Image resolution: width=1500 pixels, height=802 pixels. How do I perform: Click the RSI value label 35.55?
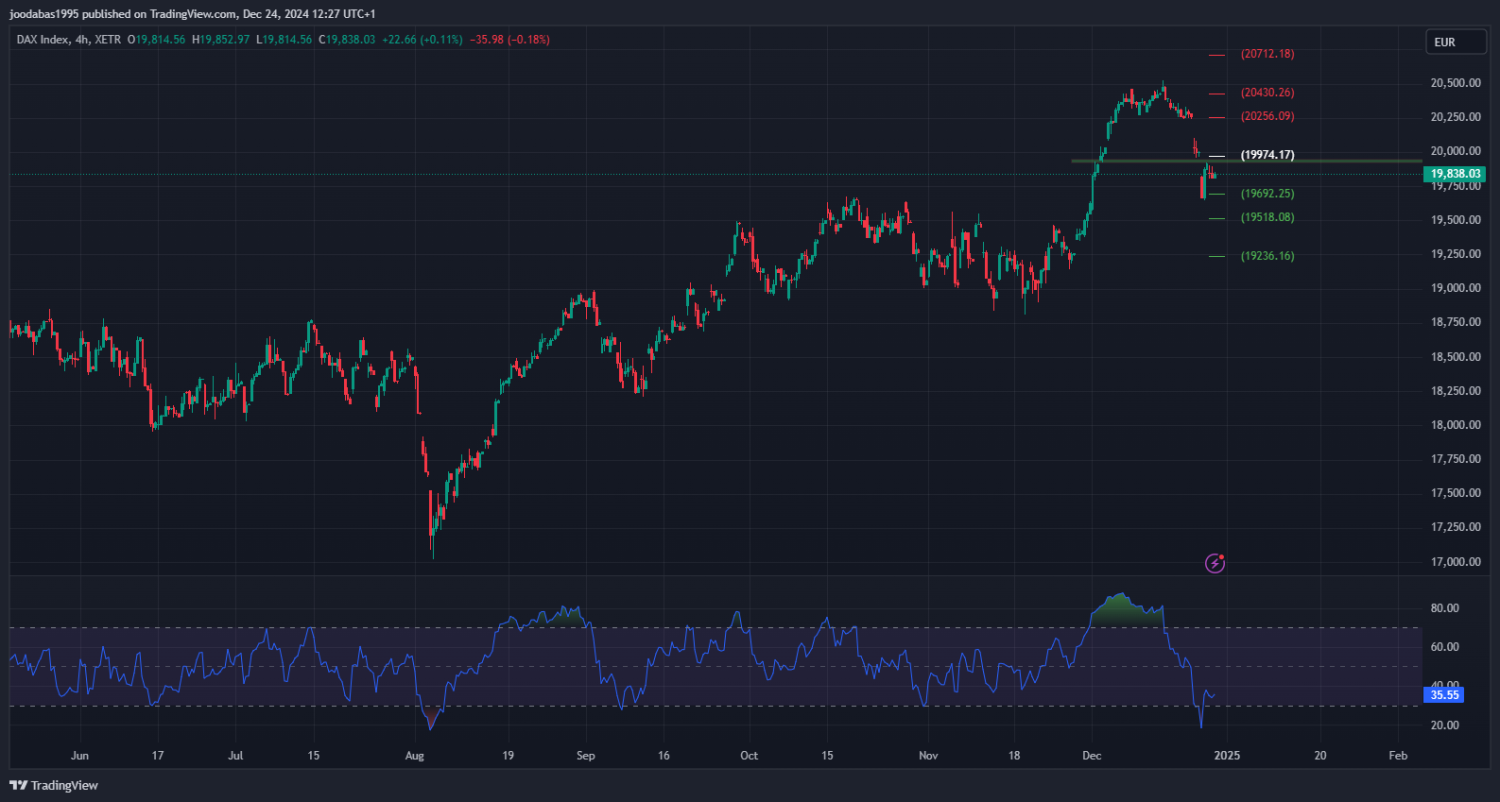[1440, 693]
